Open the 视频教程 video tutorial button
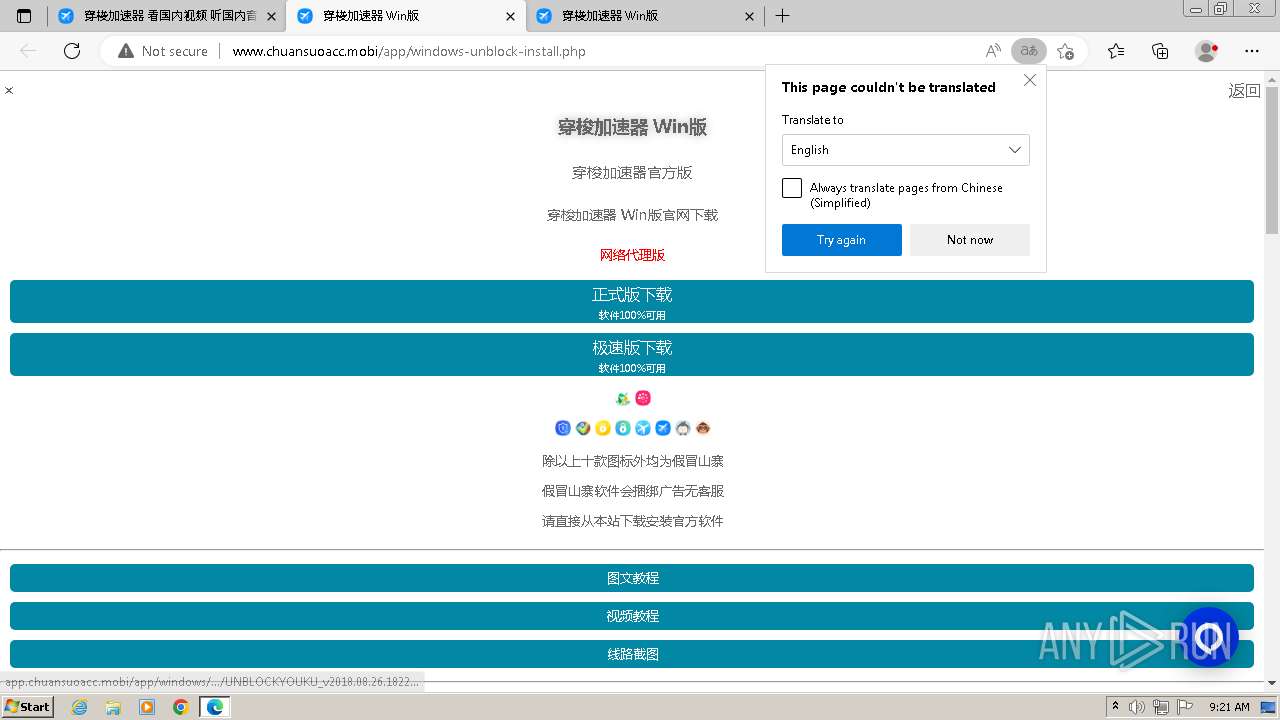 click(632, 616)
